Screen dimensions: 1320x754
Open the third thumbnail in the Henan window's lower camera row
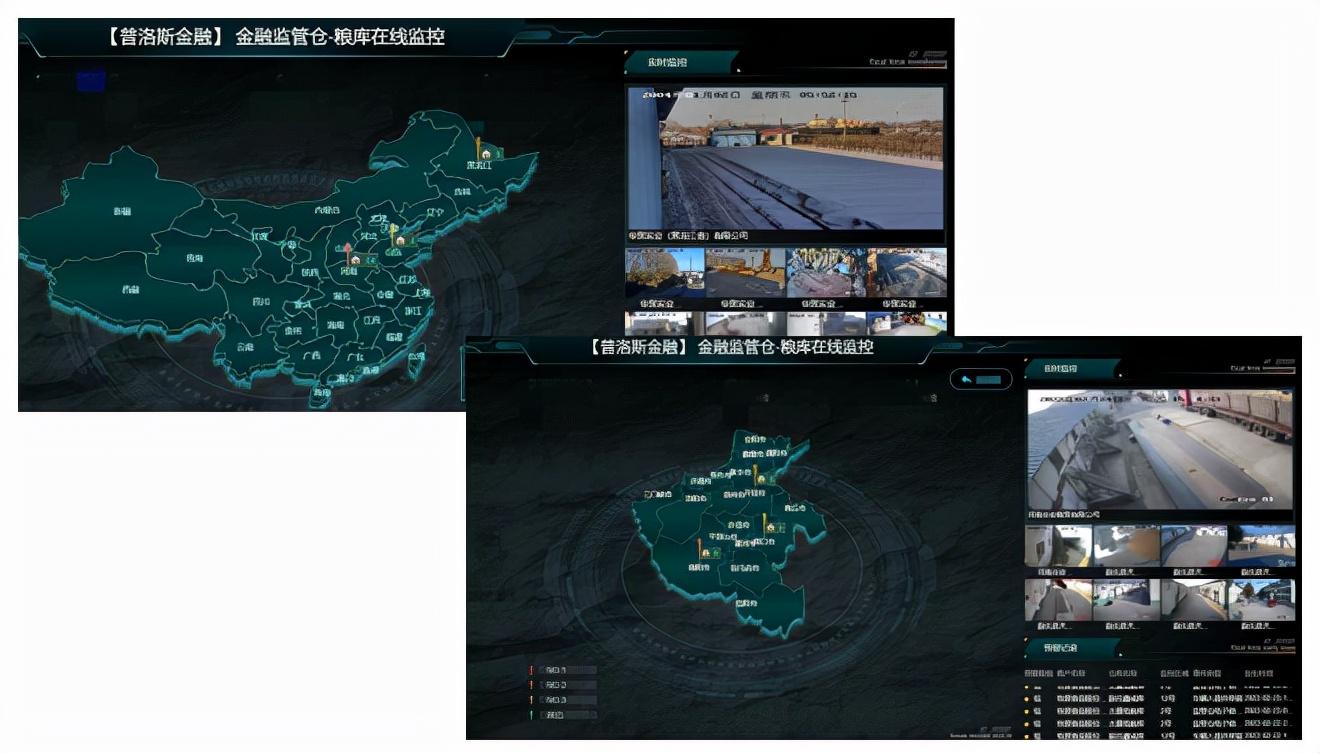pyautogui.click(x=1194, y=600)
